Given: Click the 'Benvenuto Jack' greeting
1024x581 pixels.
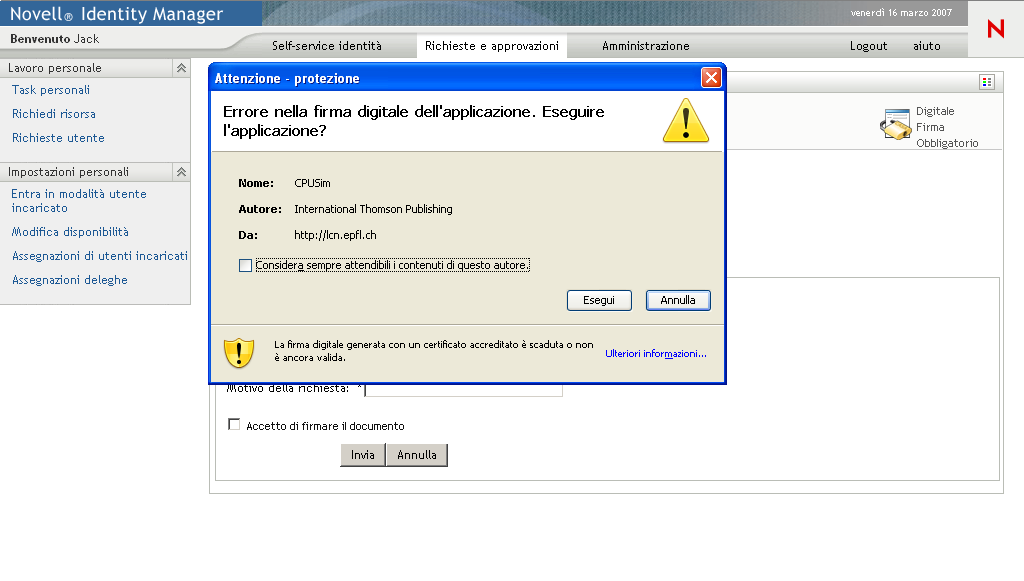Looking at the screenshot, I should 55,39.
